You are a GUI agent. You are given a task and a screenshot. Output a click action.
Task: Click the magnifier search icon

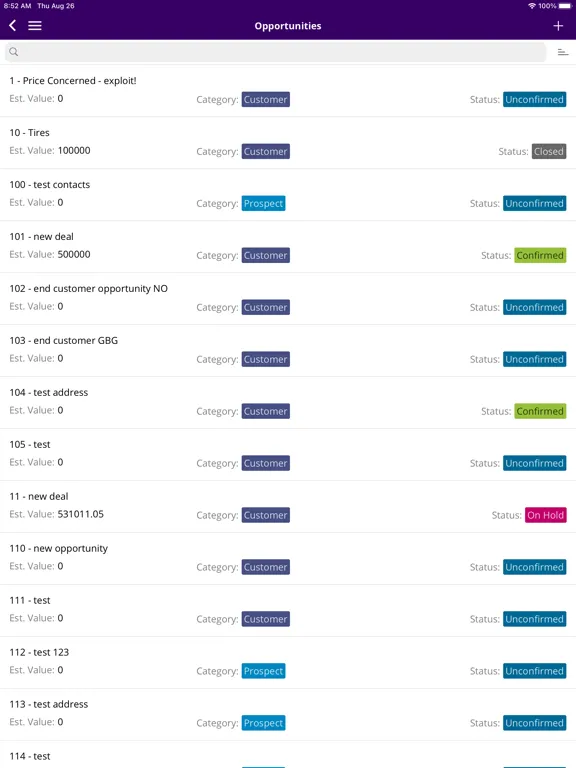coord(14,52)
